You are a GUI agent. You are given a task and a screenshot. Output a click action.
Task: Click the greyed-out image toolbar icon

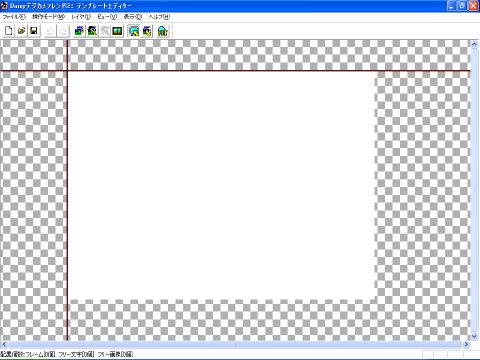coord(105,31)
